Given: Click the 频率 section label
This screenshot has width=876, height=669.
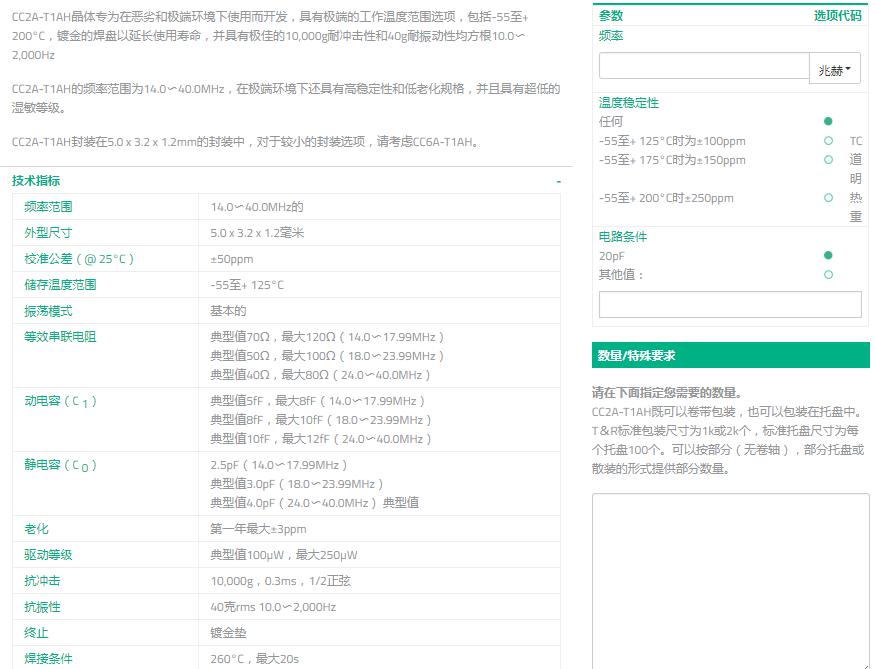Looking at the screenshot, I should (x=611, y=36).
